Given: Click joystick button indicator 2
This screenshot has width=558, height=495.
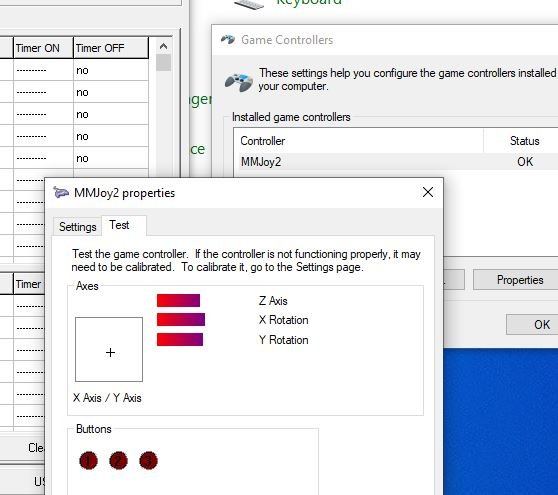Looking at the screenshot, I should coord(118,461).
